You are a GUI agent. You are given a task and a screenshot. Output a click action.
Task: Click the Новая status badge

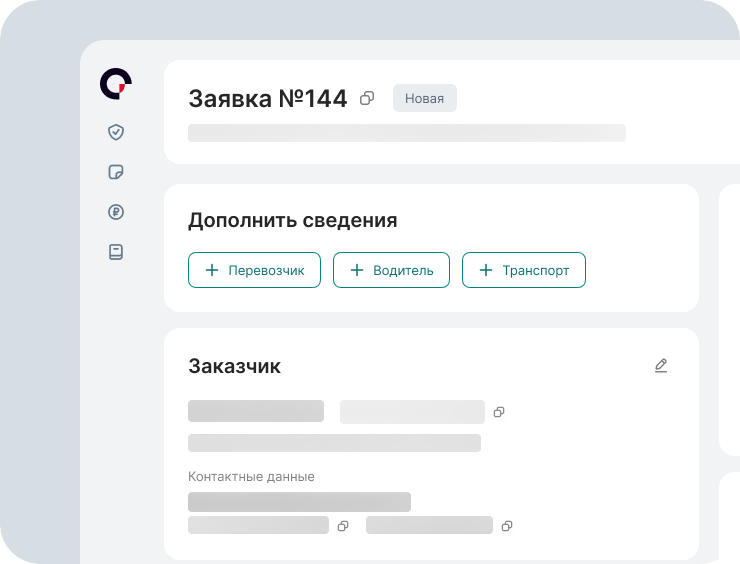click(424, 98)
